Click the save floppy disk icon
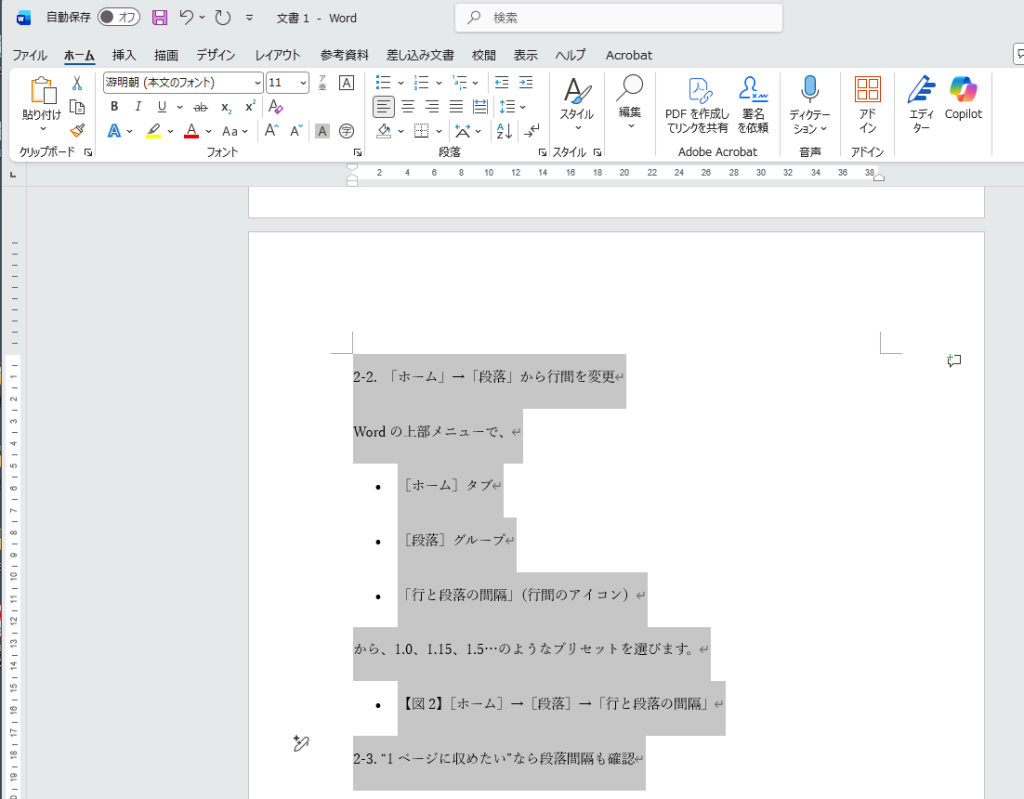Image resolution: width=1024 pixels, height=799 pixels. 159,18
